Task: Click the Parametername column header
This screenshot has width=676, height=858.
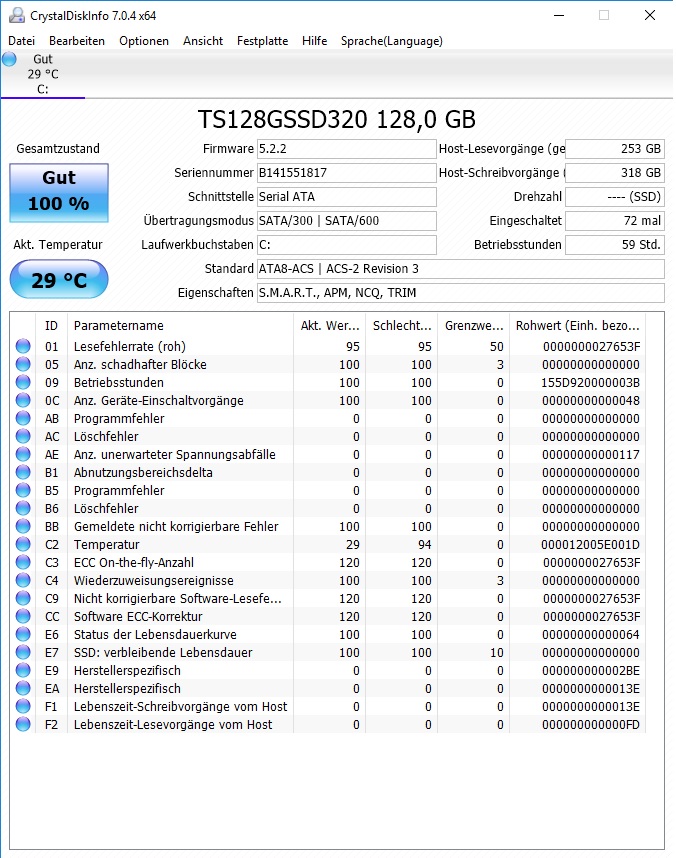Action: pos(180,326)
